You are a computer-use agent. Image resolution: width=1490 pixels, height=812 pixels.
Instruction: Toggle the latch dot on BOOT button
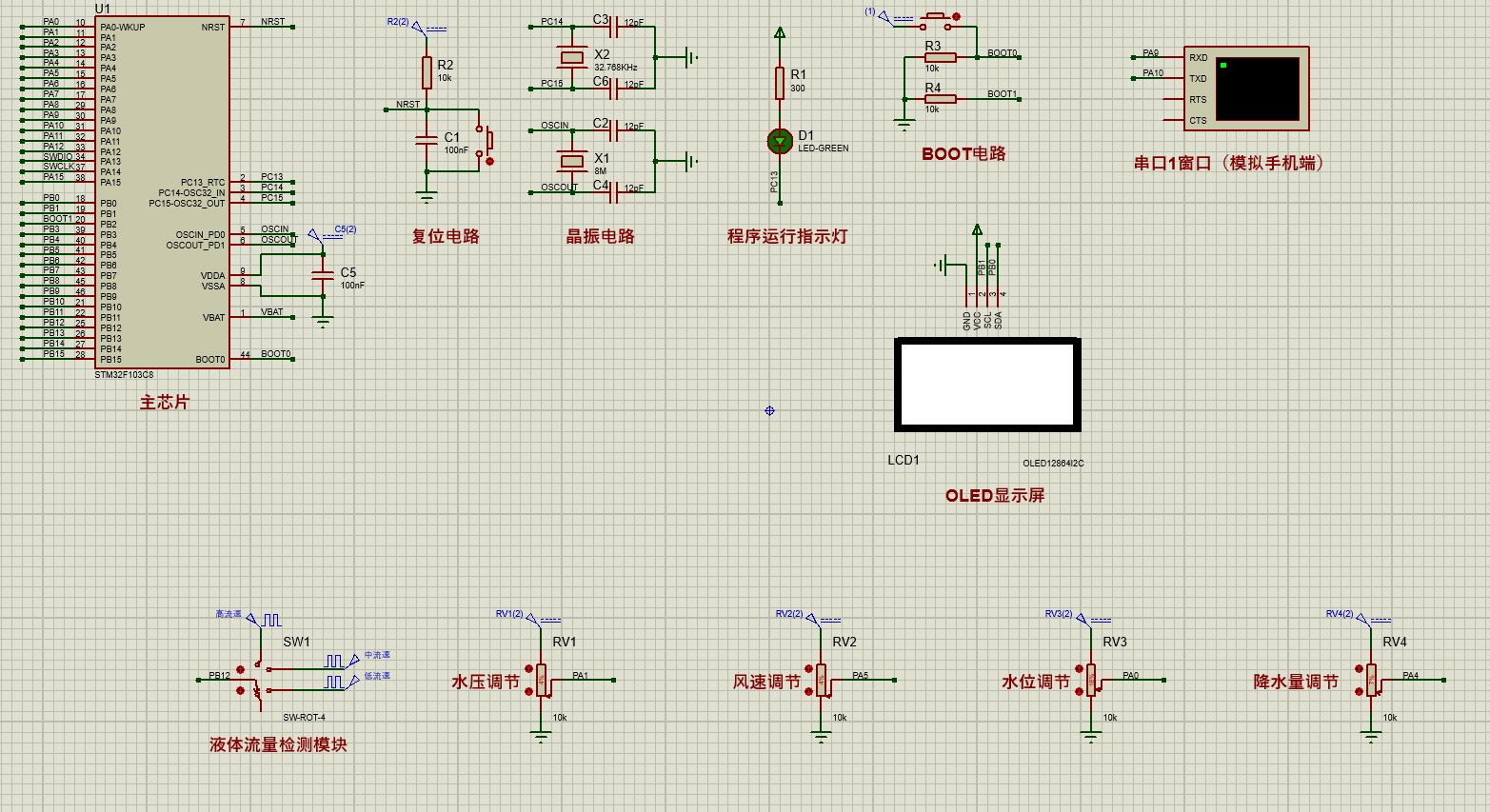(957, 16)
